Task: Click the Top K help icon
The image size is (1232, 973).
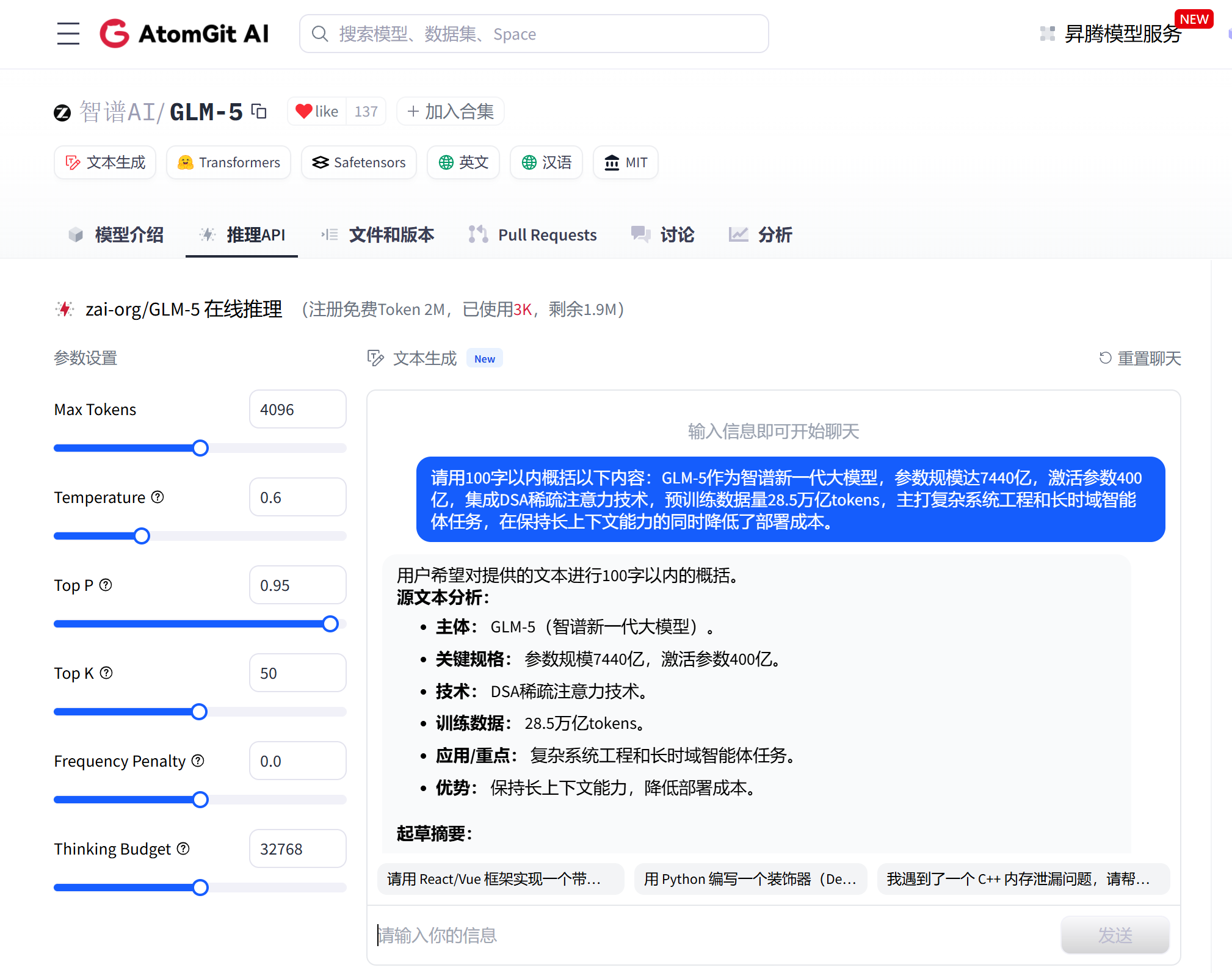Action: pyautogui.click(x=106, y=673)
